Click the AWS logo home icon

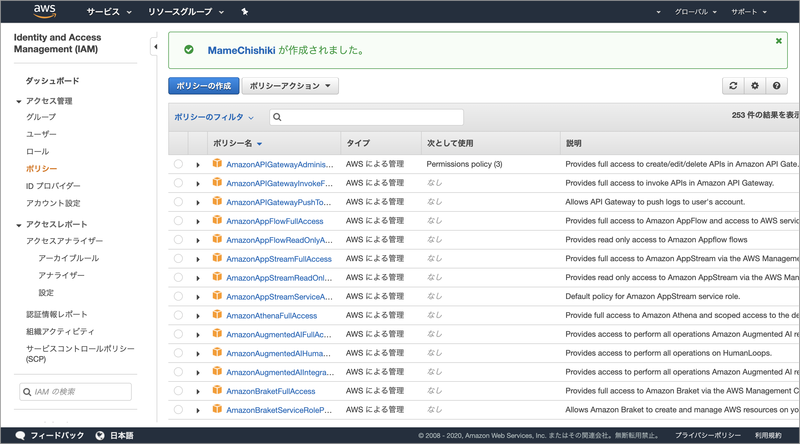pos(44,11)
